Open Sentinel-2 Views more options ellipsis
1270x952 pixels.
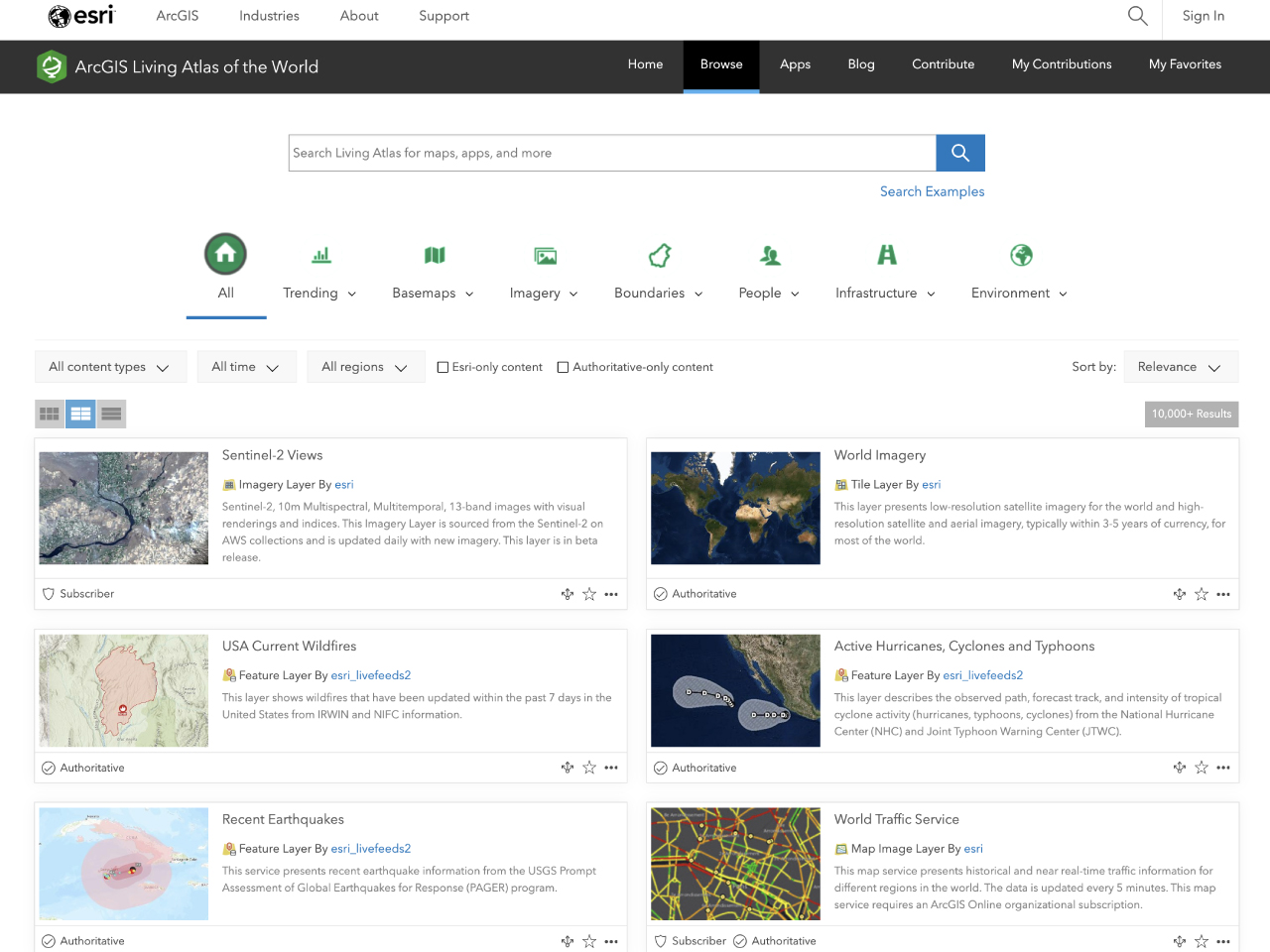click(611, 594)
